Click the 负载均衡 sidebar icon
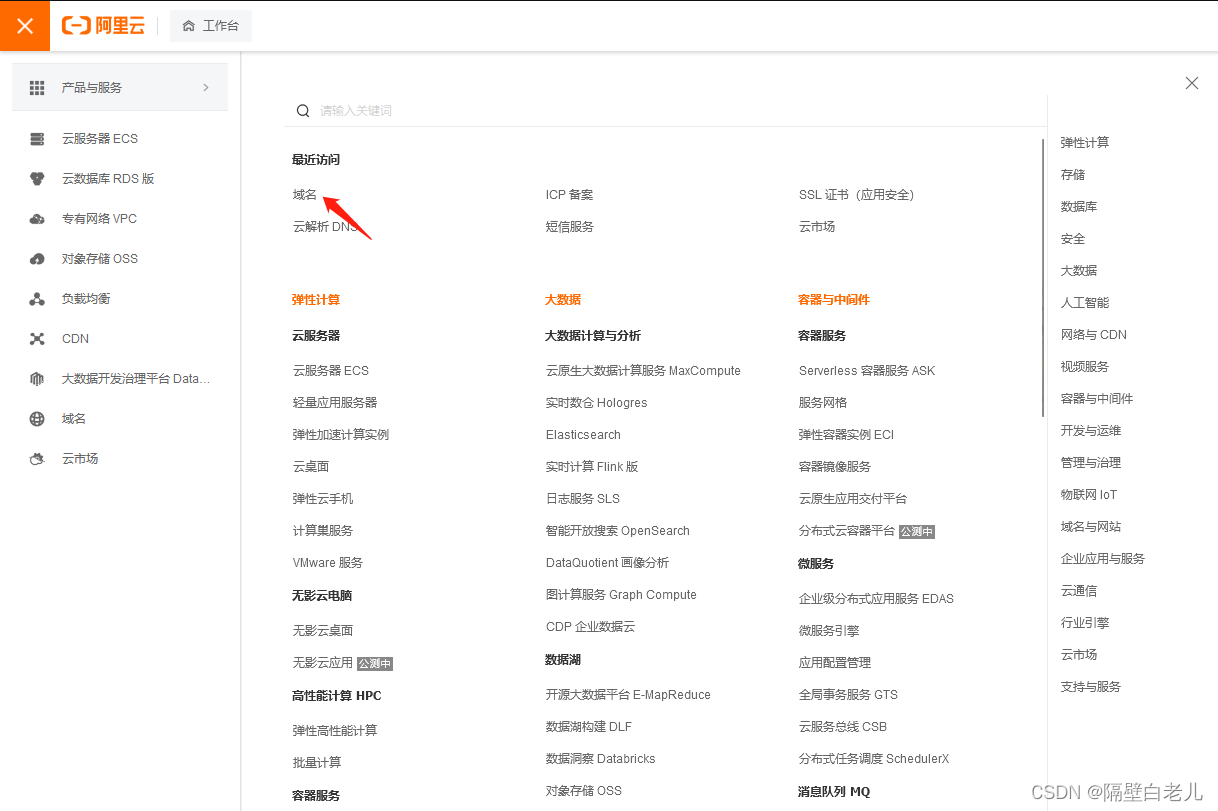The image size is (1218, 811). click(37, 299)
